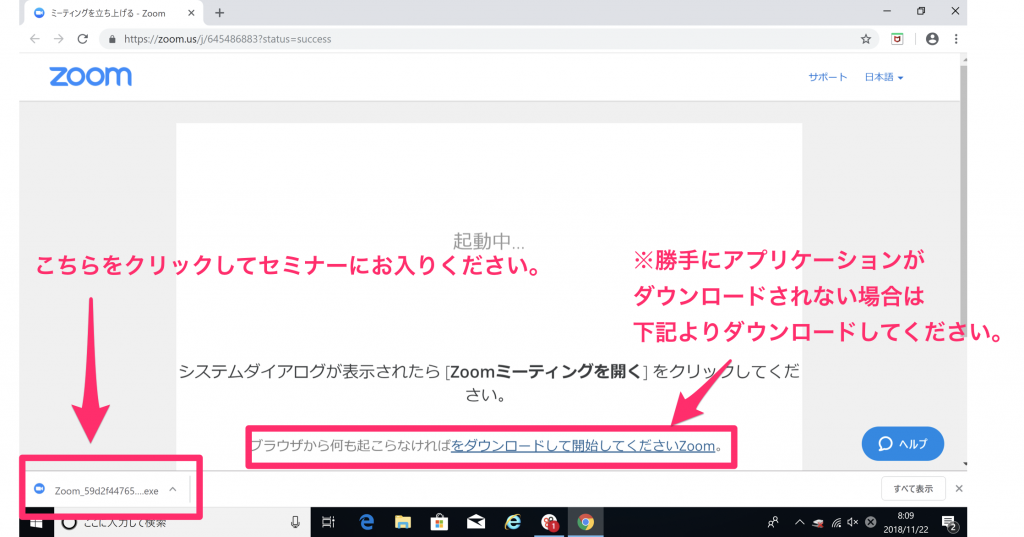Open the clock showing 8:09 2018/11/22
The image size is (1024, 537).
tap(906, 523)
